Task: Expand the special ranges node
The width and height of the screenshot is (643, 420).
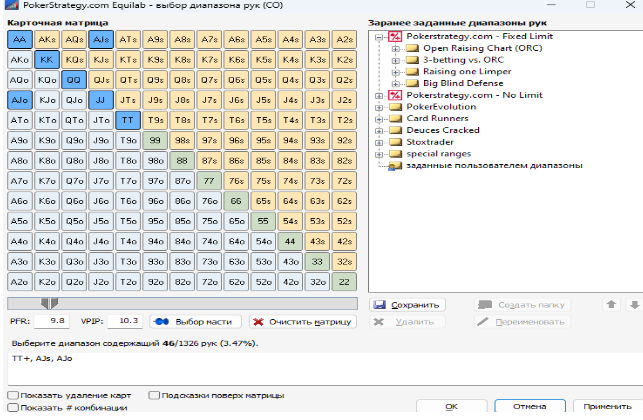Action: [379, 154]
